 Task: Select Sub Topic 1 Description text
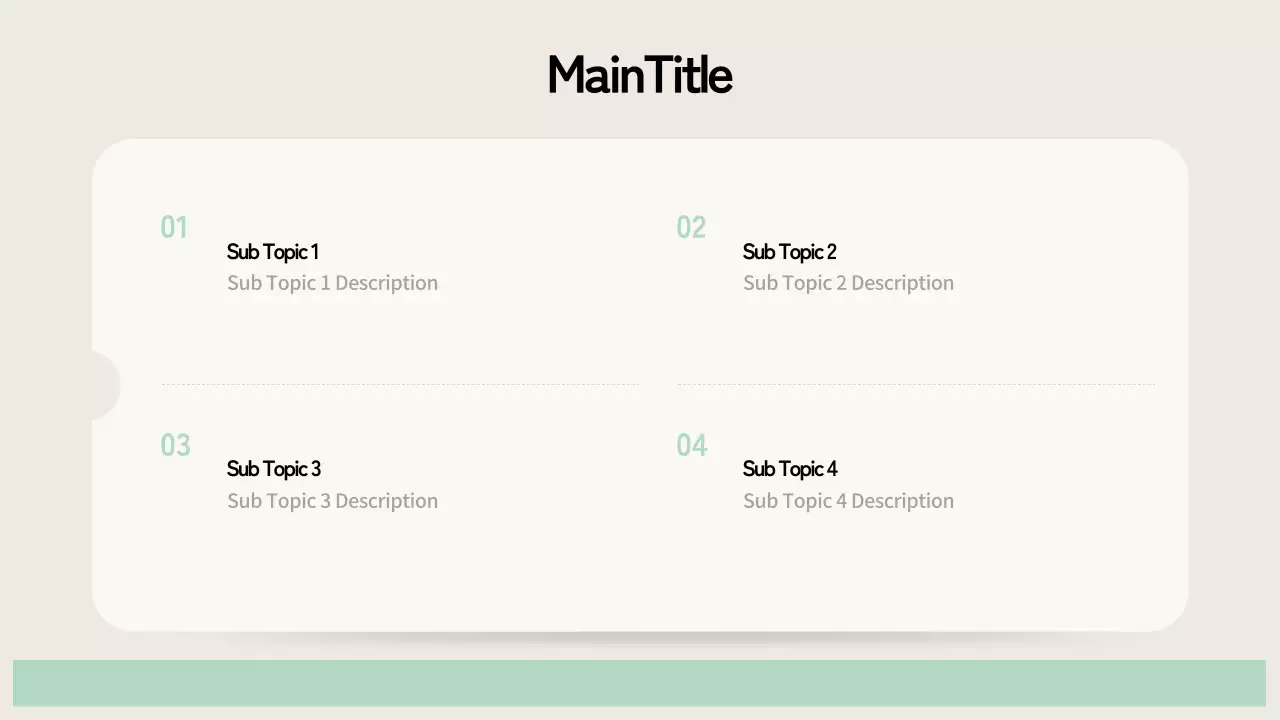pos(332,283)
